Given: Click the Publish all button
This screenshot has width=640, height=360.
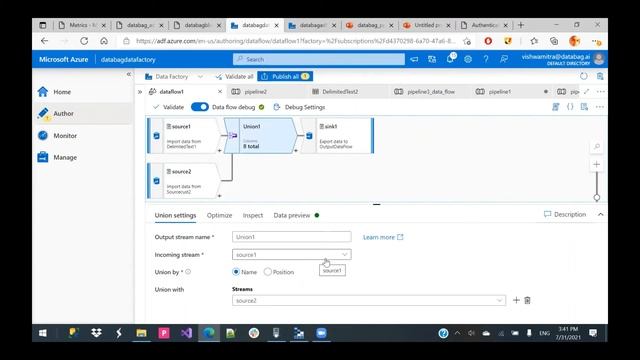Looking at the screenshot, I should 285,76.
